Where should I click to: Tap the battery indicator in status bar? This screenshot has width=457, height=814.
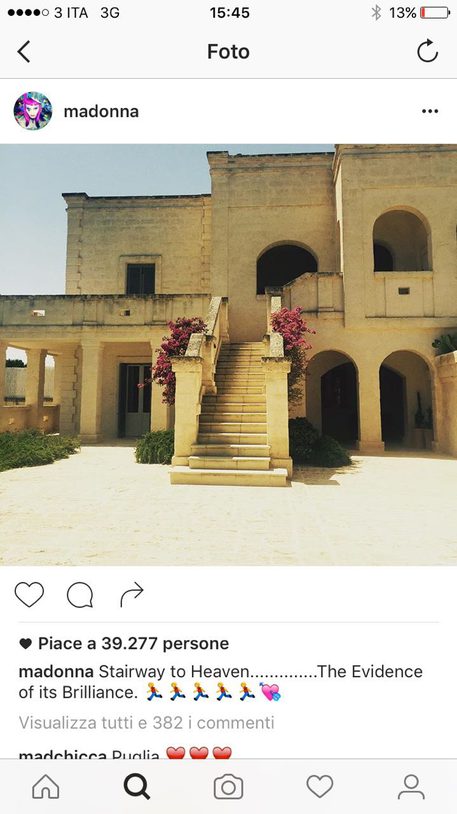coord(435,12)
